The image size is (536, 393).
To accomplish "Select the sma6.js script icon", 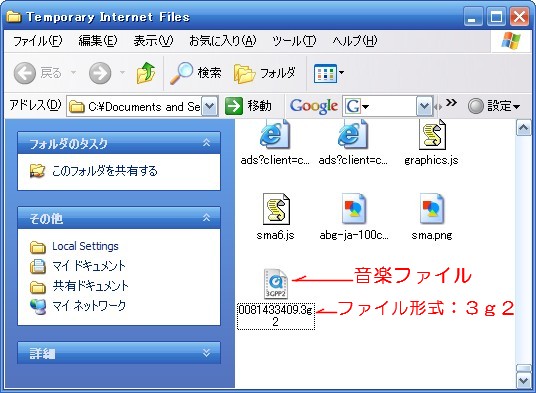I will tap(276, 209).
